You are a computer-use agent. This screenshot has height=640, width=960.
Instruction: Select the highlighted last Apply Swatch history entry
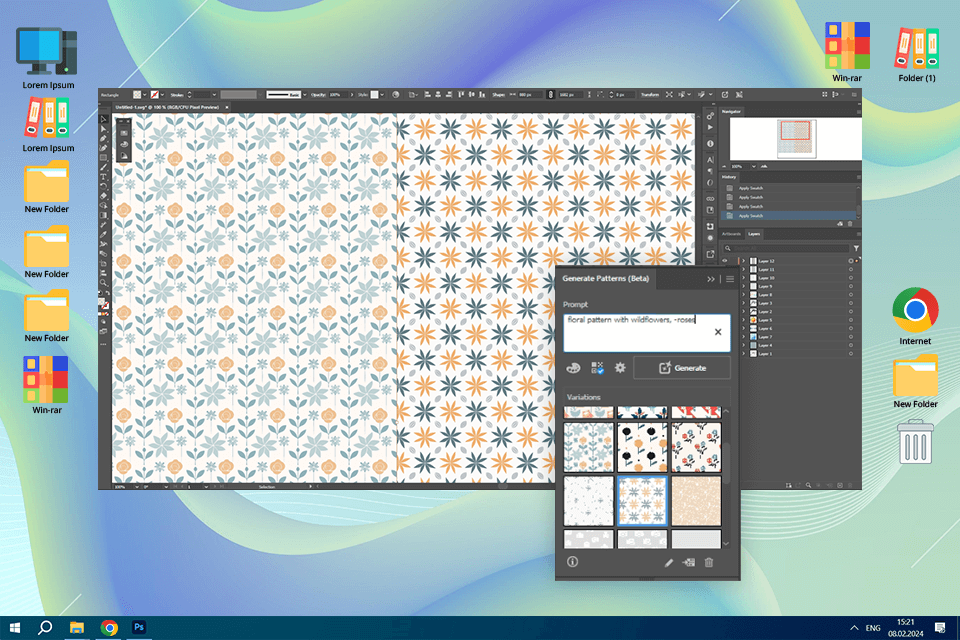[790, 216]
